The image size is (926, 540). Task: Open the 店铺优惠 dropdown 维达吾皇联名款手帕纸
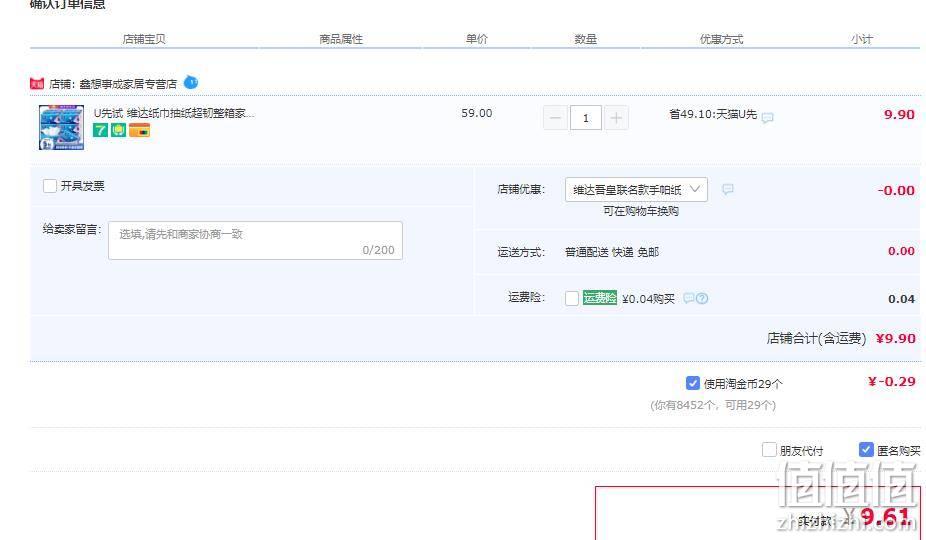[x=636, y=190]
